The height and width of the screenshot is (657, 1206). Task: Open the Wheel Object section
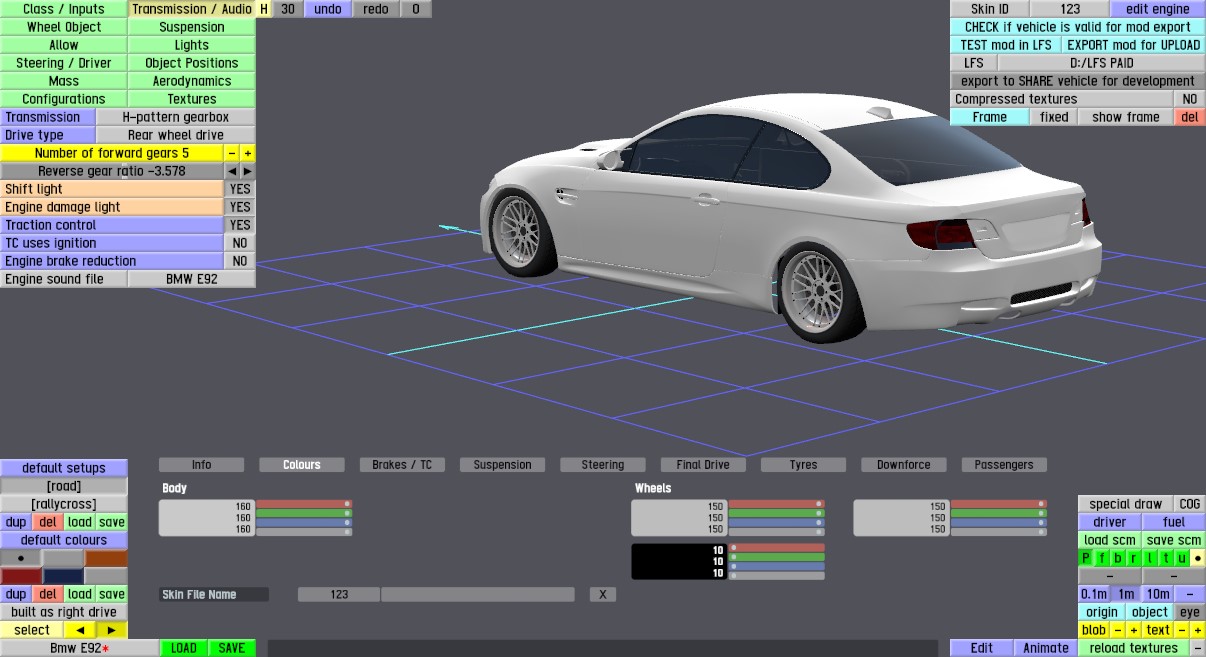64,27
